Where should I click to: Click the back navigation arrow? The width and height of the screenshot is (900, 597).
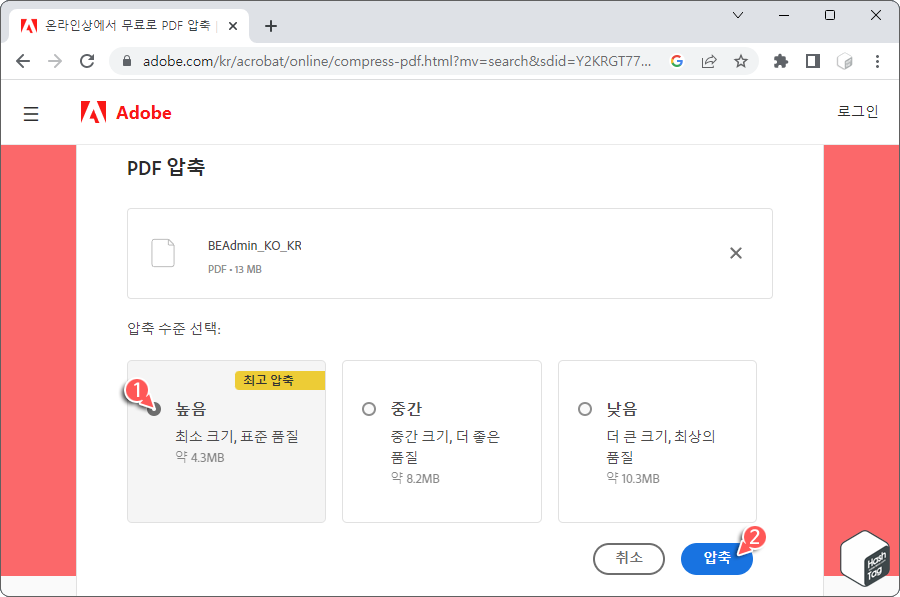[x=23, y=61]
